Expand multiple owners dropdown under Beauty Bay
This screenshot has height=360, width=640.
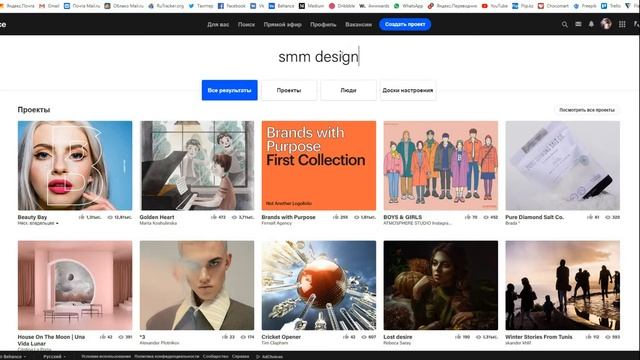coord(38,223)
